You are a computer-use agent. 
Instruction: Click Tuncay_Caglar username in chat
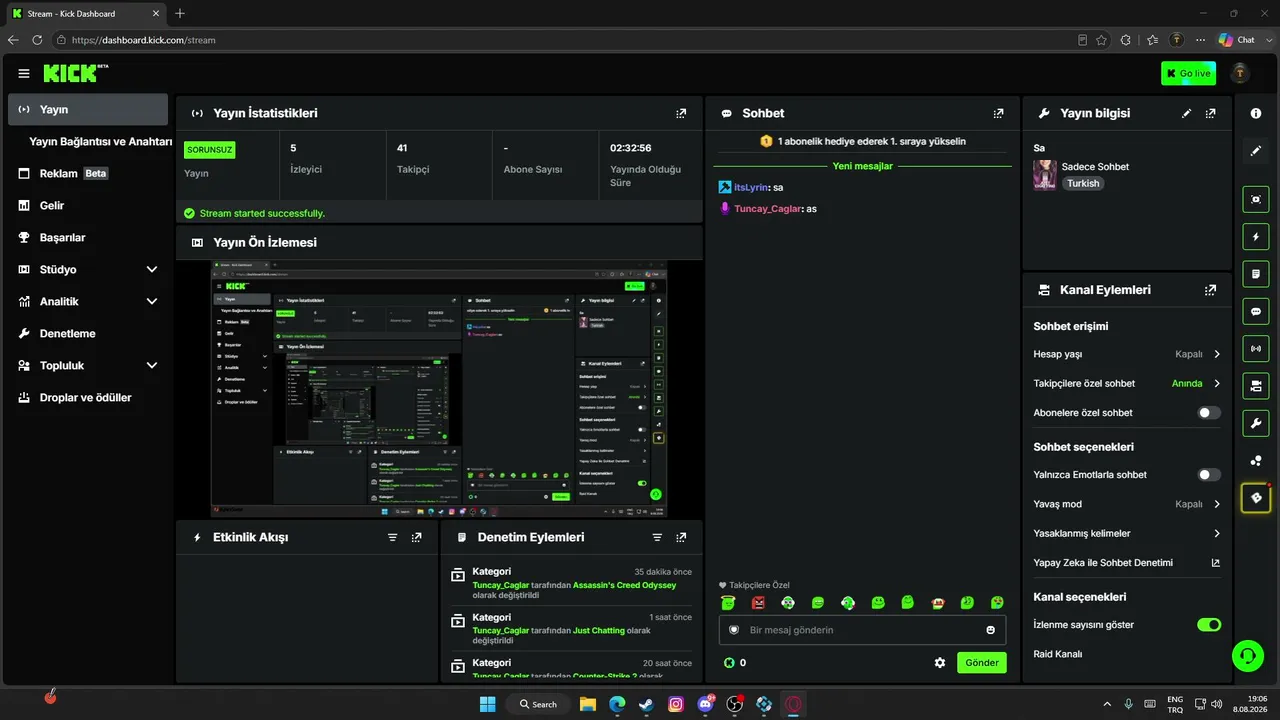pos(768,209)
